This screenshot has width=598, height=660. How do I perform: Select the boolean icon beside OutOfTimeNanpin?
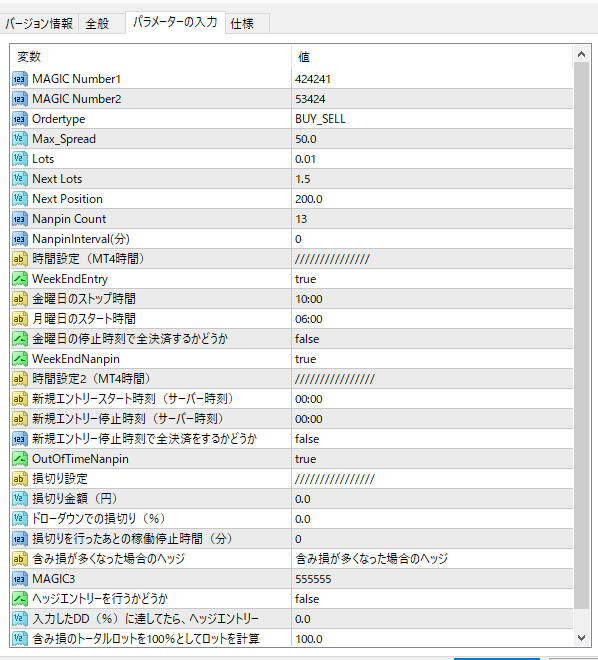[20, 459]
